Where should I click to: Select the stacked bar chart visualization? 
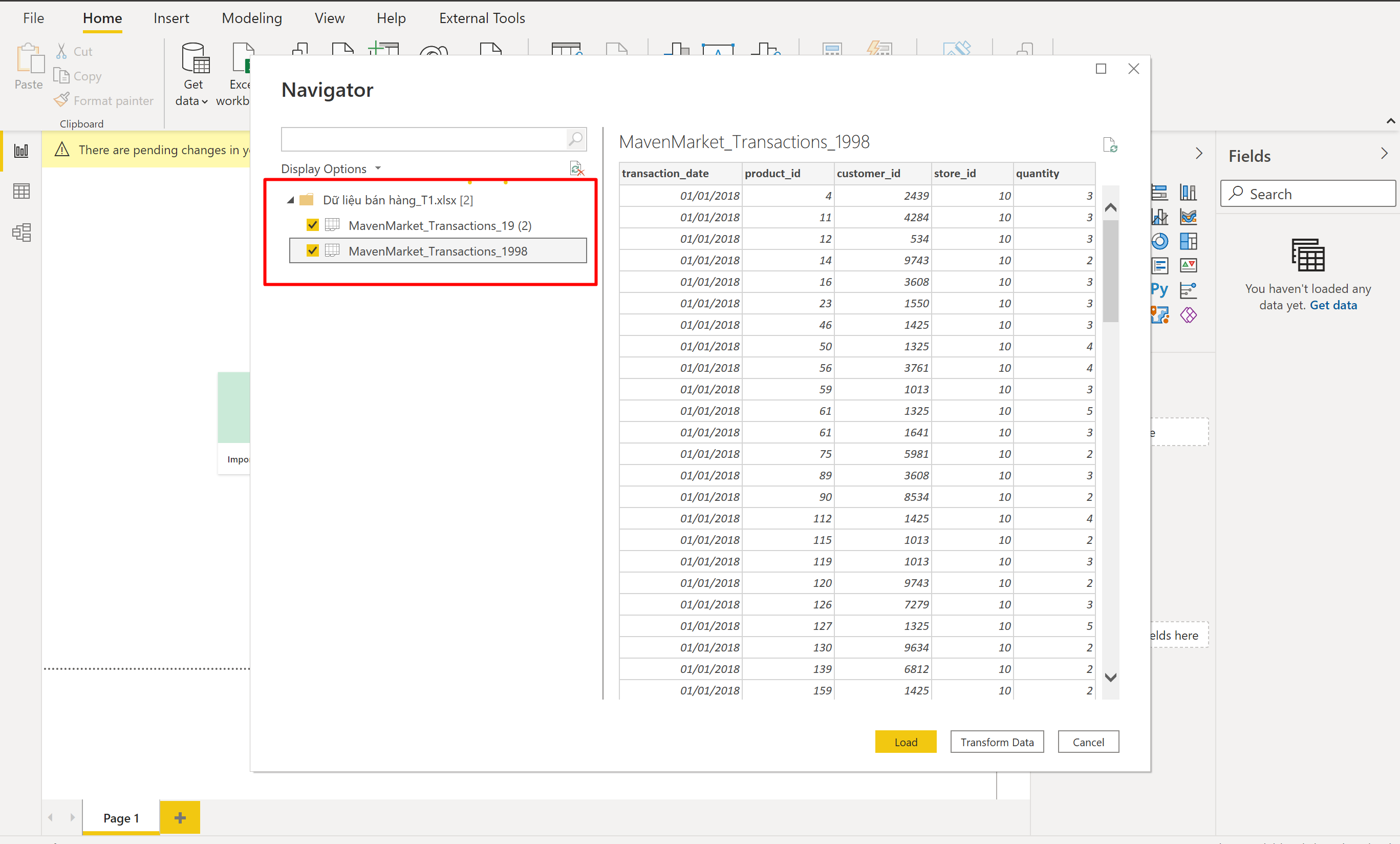click(1159, 193)
